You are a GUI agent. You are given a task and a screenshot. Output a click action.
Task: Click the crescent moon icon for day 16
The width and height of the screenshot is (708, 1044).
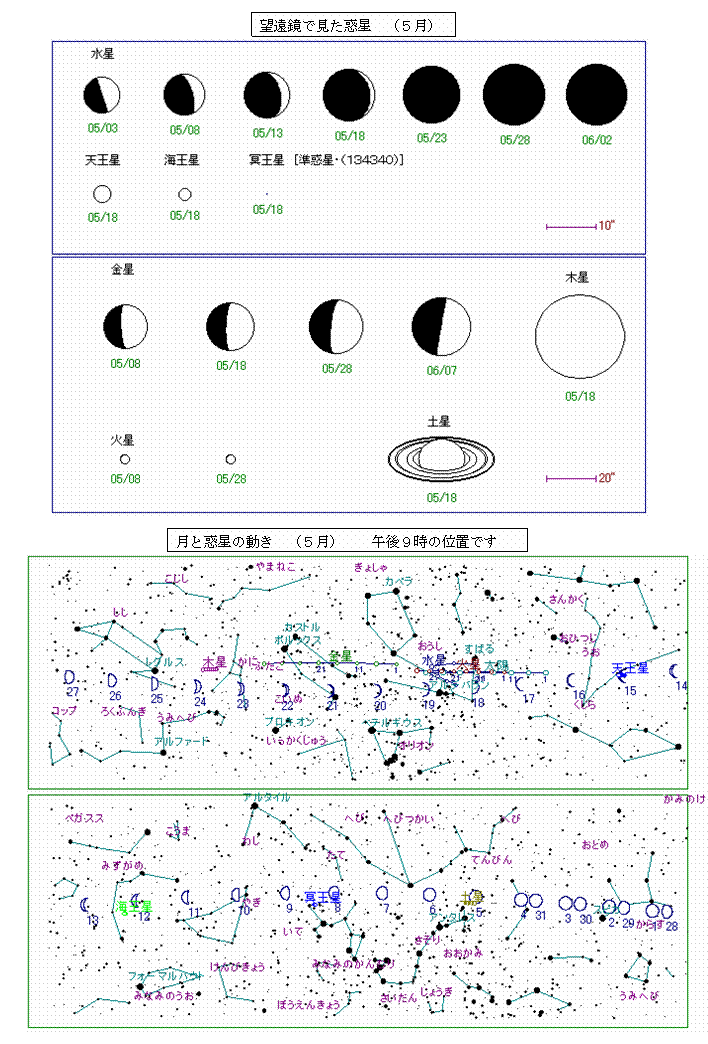[571, 680]
